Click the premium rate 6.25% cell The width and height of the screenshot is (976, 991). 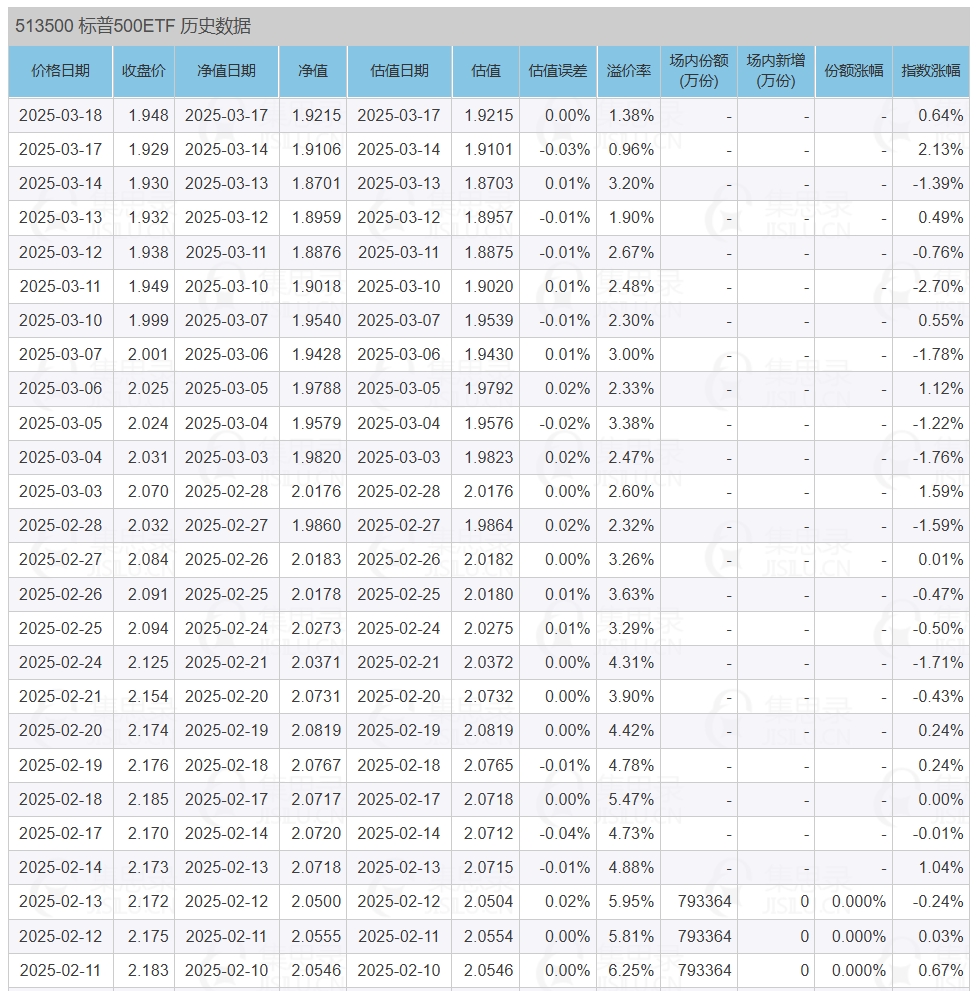click(x=630, y=970)
